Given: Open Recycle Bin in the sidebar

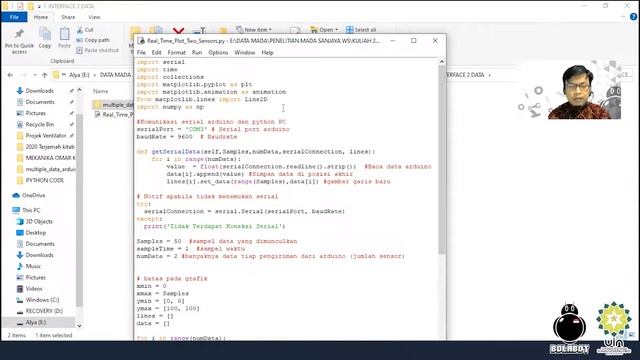Looking at the screenshot, I should (x=40, y=124).
